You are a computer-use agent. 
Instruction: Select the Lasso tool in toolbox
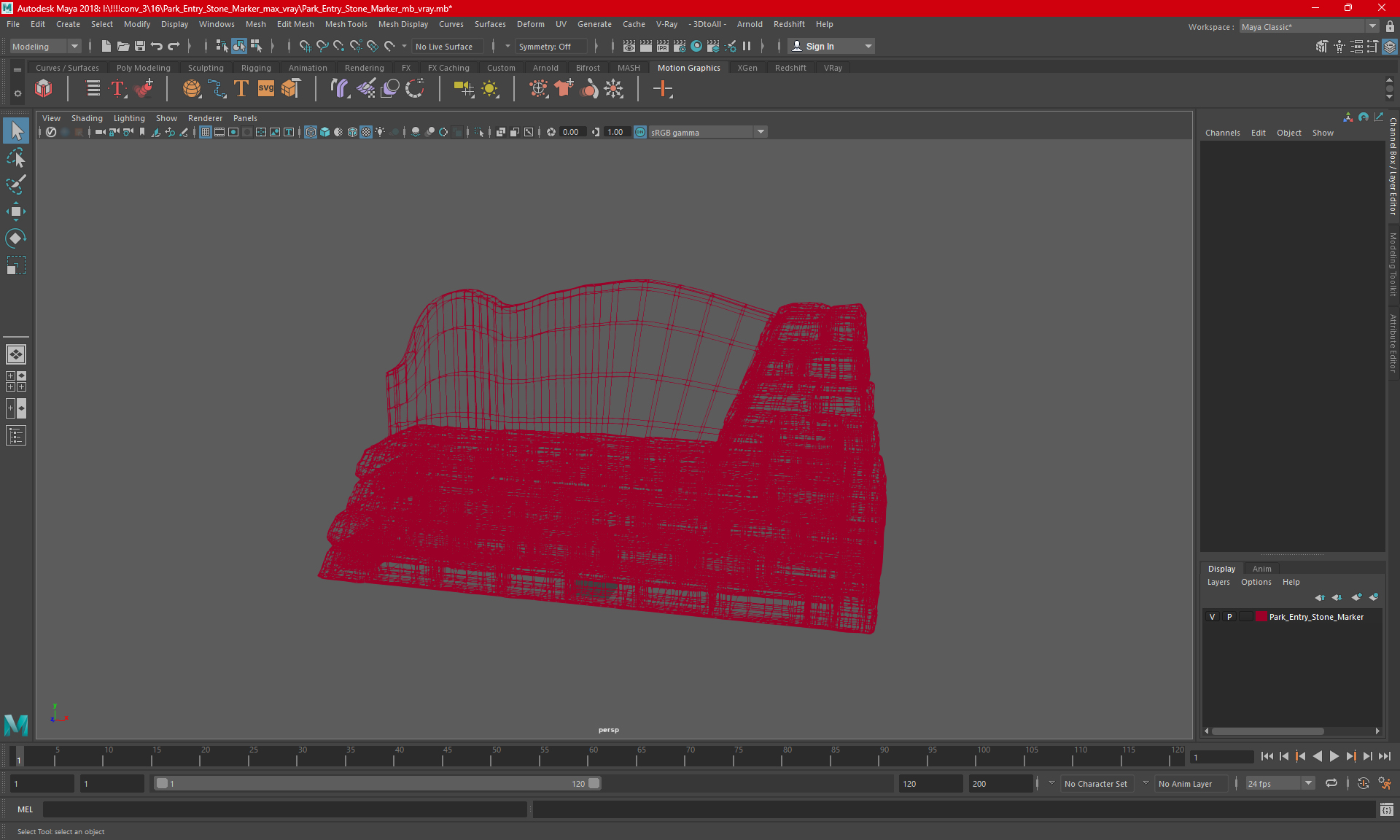tap(16, 158)
